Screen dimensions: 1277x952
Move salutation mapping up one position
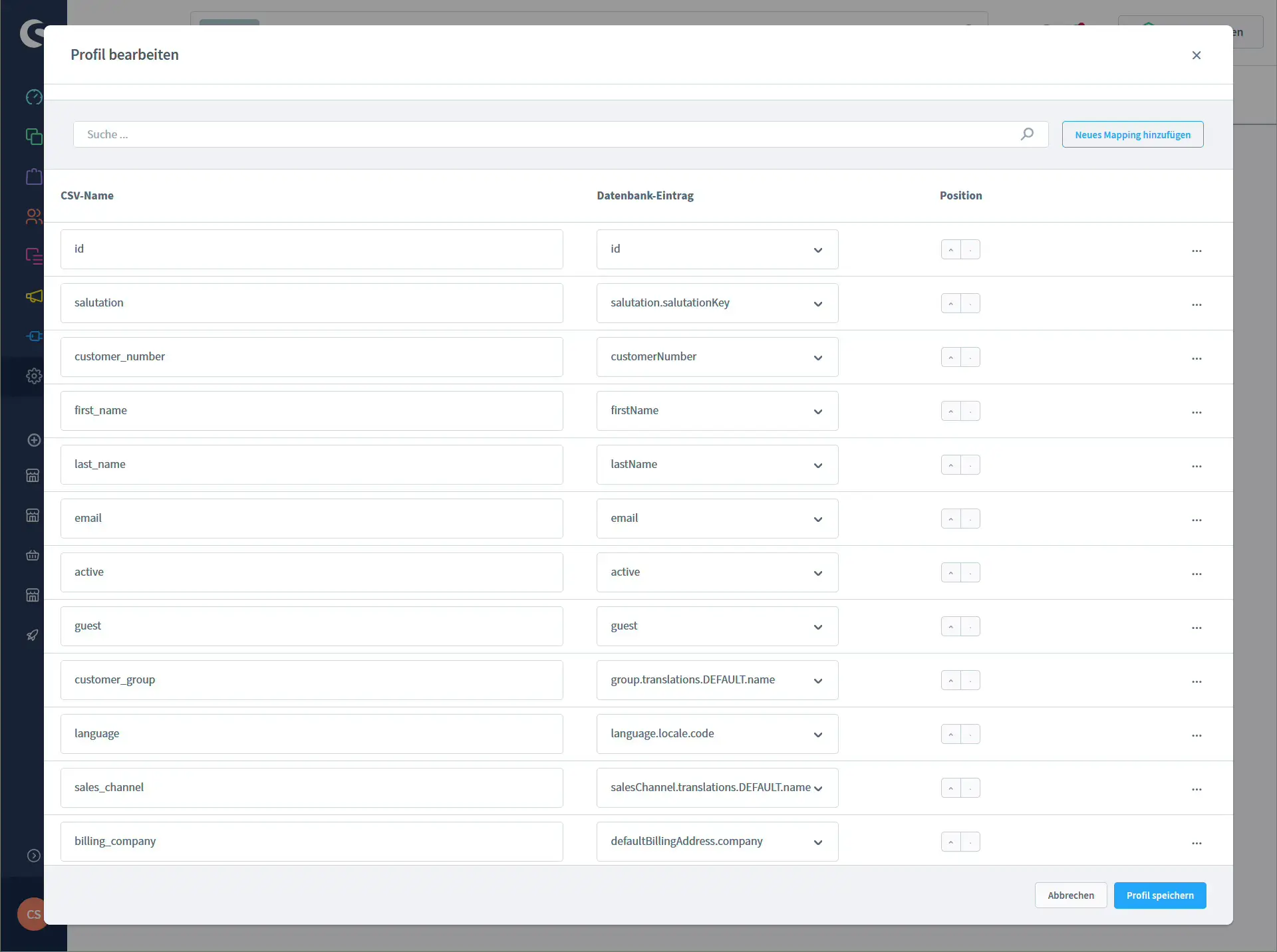pos(950,304)
